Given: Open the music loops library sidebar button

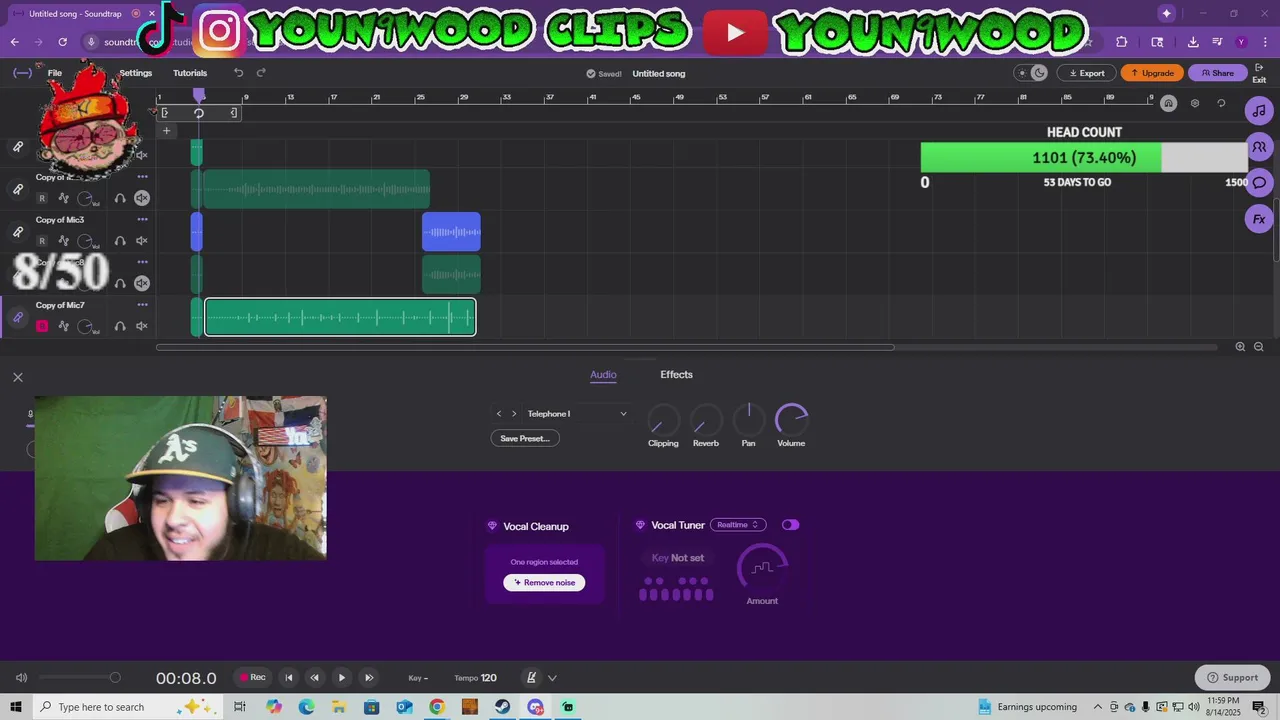Looking at the screenshot, I should [1259, 111].
